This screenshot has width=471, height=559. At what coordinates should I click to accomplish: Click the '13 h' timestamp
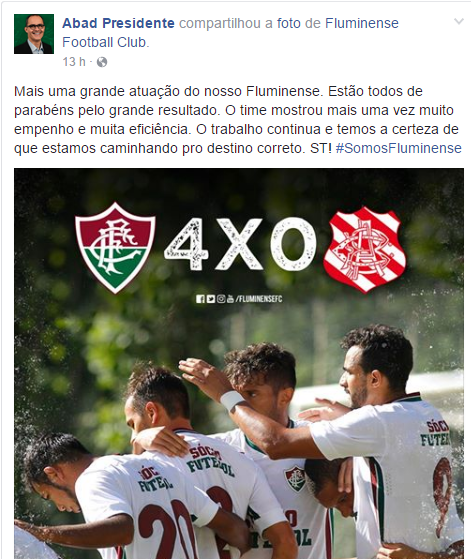click(74, 62)
